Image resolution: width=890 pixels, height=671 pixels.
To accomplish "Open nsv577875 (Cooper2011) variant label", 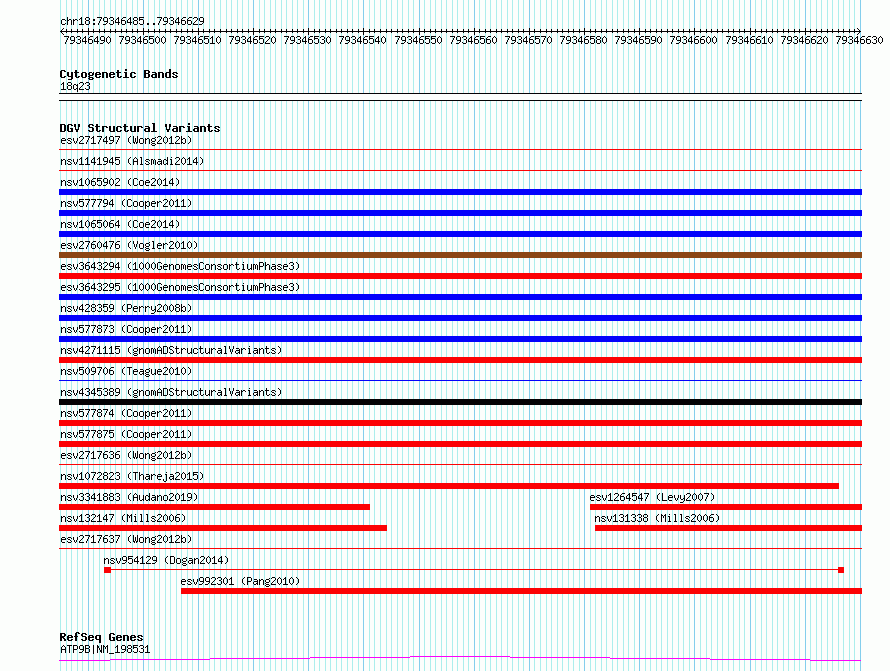I will 126,434.
